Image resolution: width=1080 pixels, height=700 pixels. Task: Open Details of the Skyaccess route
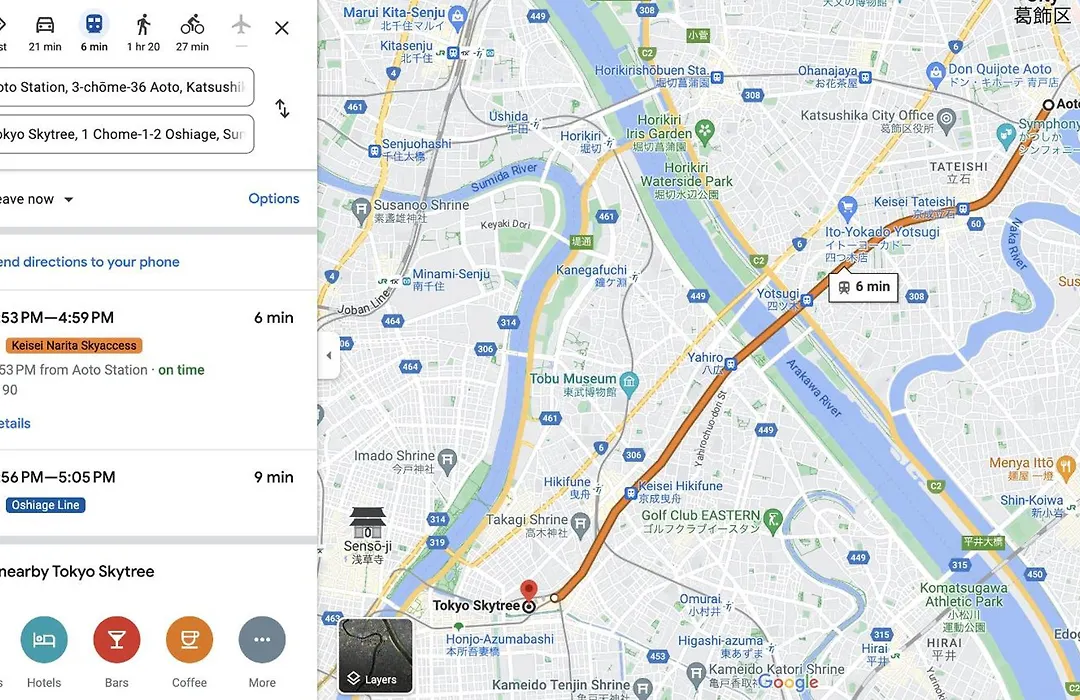pyautogui.click(x=15, y=423)
